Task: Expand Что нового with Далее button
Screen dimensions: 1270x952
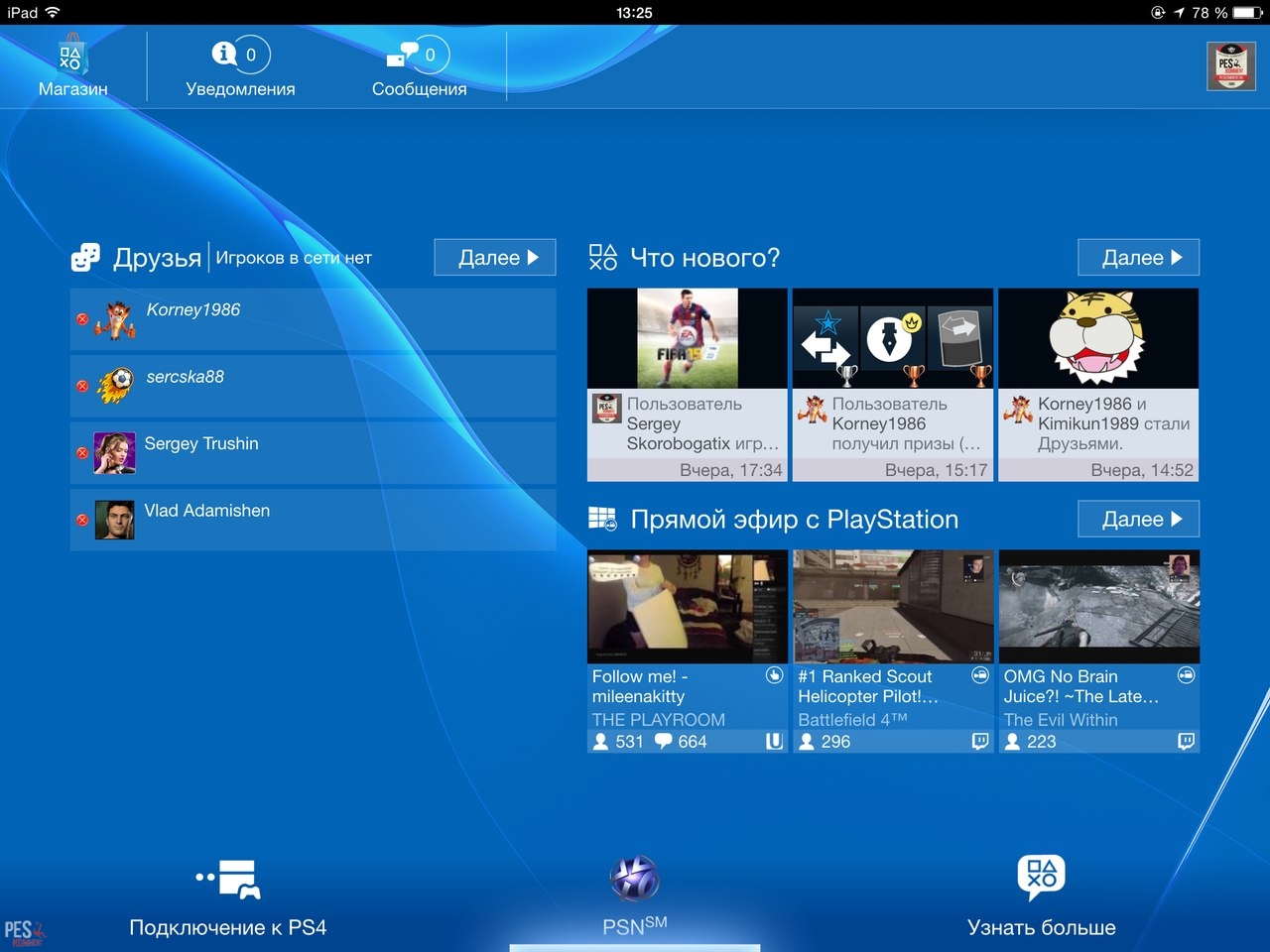Action: pyautogui.click(x=1138, y=258)
